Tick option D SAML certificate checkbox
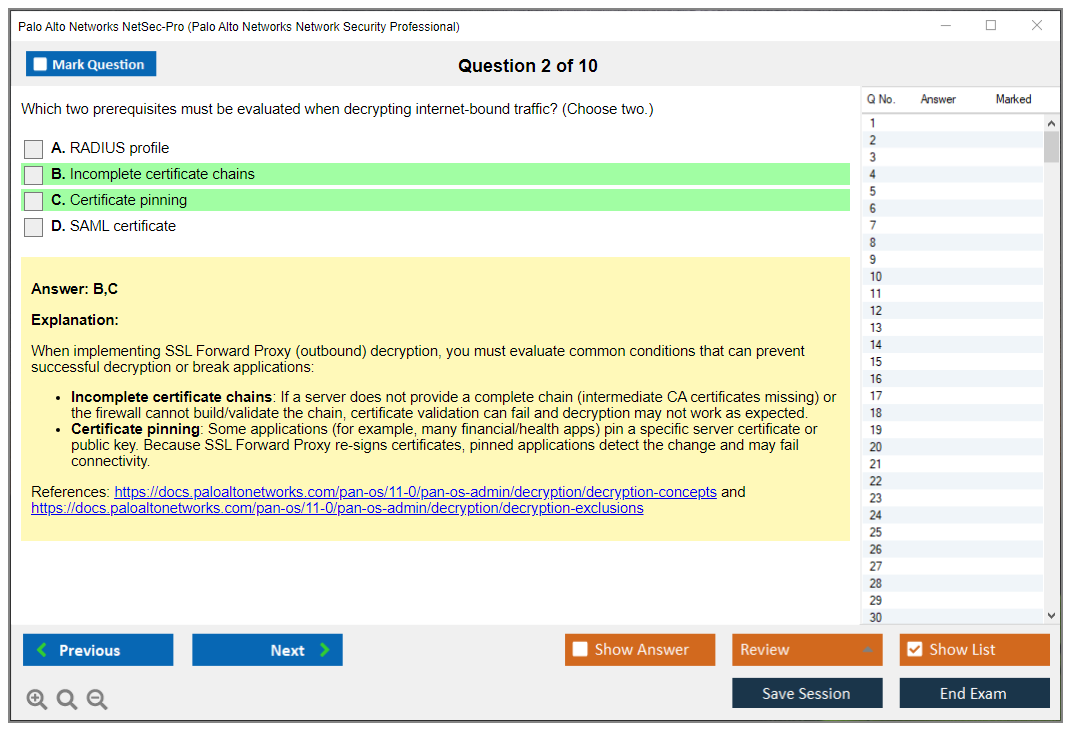 (34, 227)
